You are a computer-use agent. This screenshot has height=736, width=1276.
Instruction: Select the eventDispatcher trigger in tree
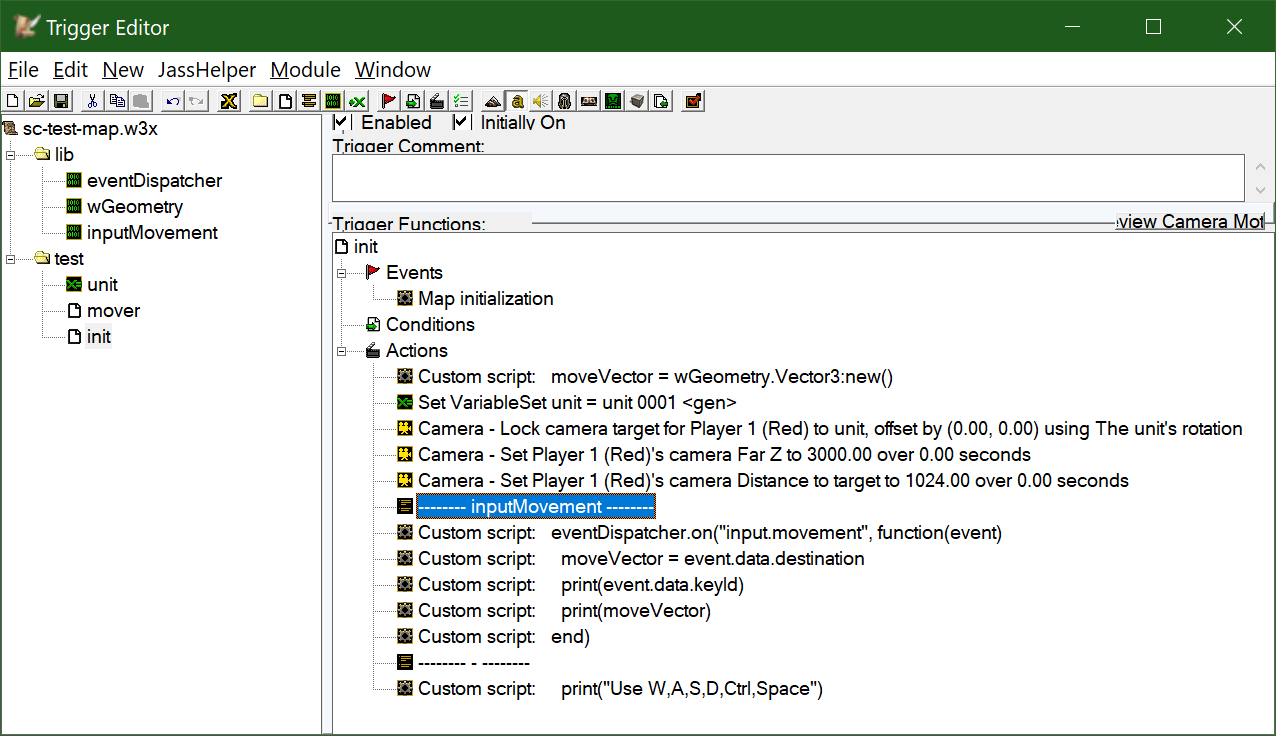click(x=154, y=181)
